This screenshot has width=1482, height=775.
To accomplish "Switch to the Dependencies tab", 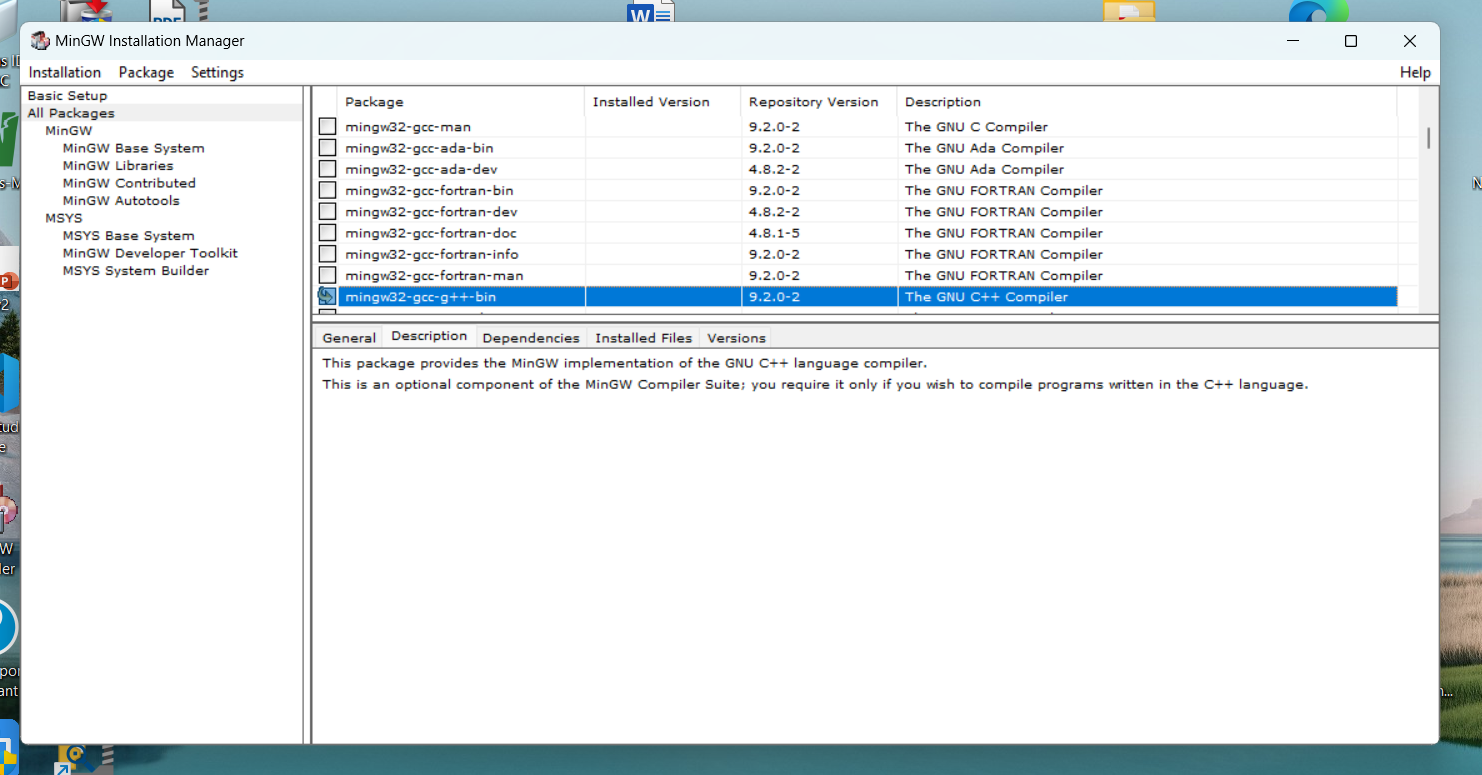I will (x=531, y=338).
